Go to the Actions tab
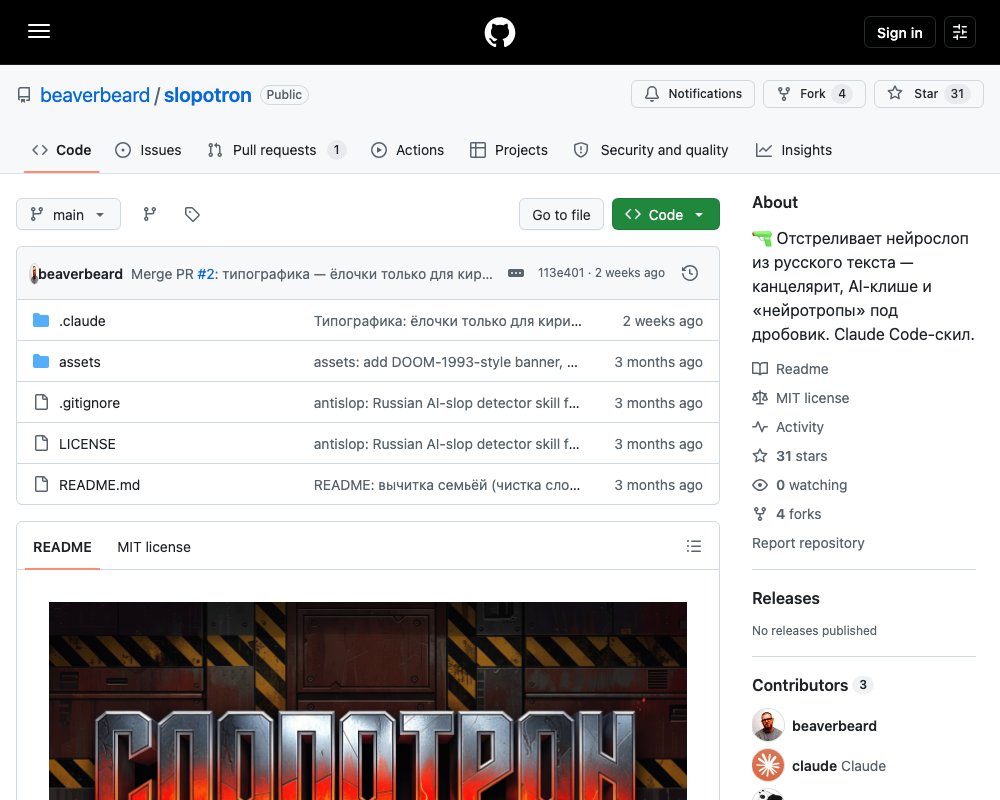Screen dimensions: 1000x800 (408, 150)
